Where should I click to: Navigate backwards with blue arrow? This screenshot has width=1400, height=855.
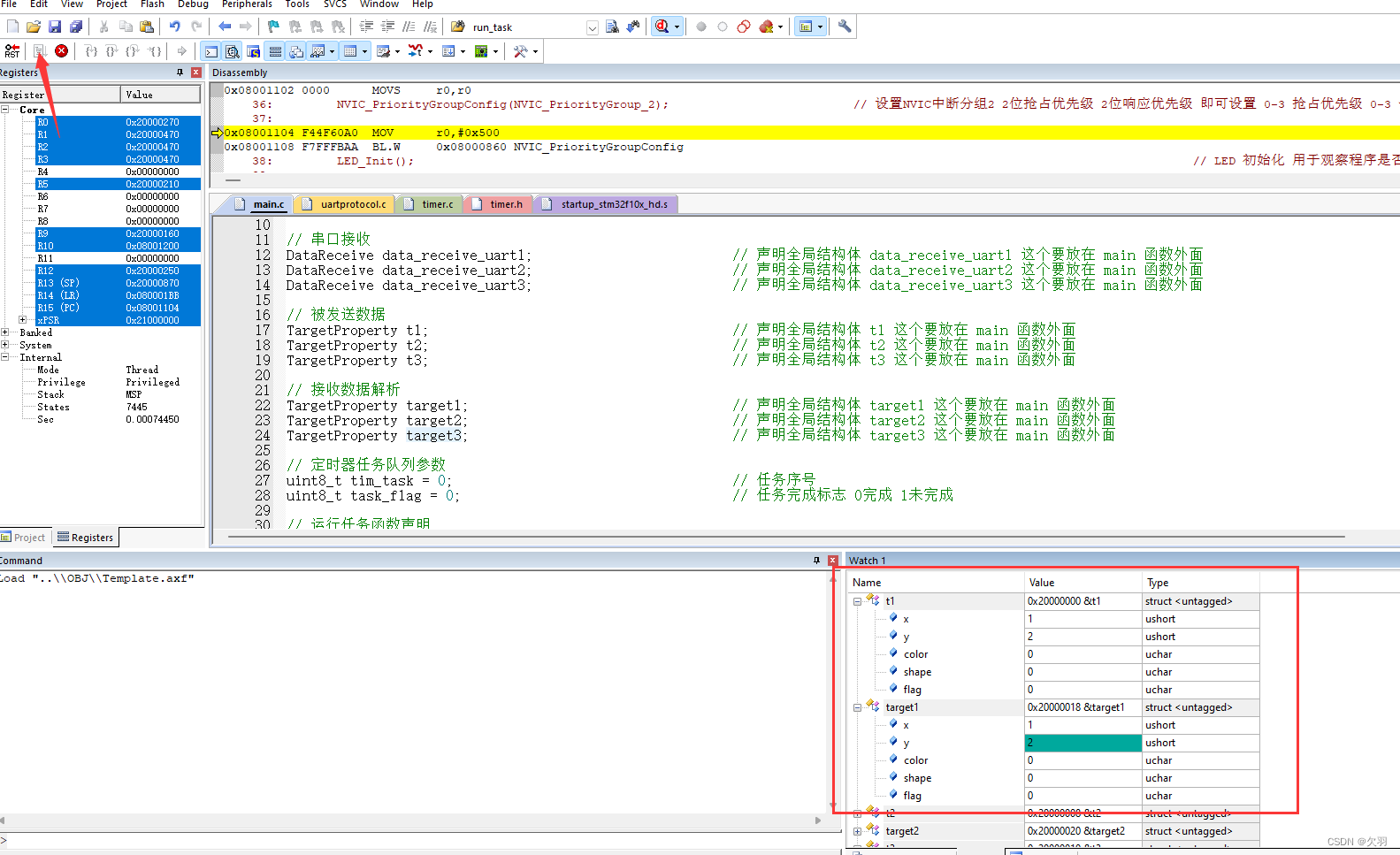point(225,27)
